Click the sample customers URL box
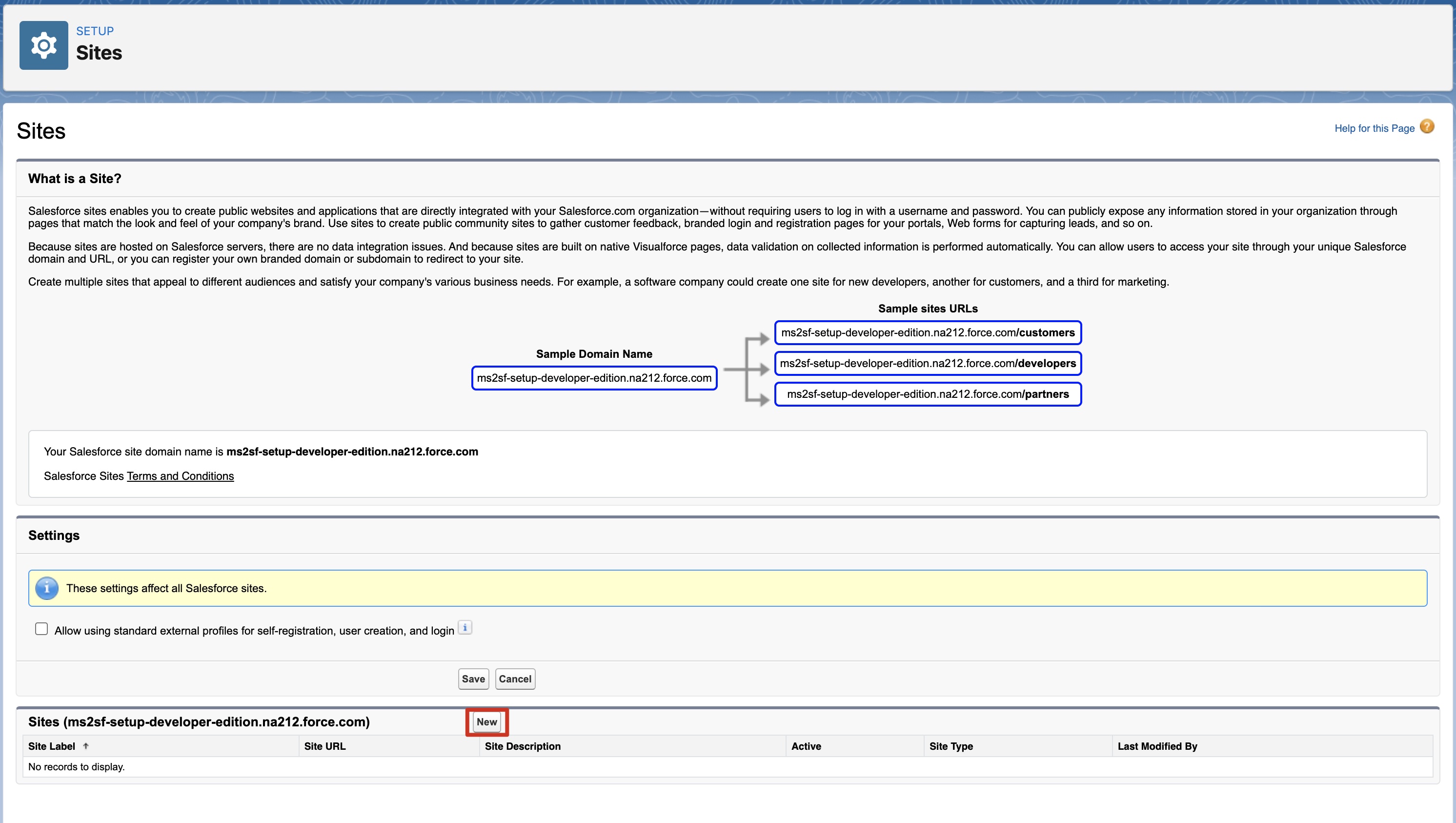 [x=928, y=332]
